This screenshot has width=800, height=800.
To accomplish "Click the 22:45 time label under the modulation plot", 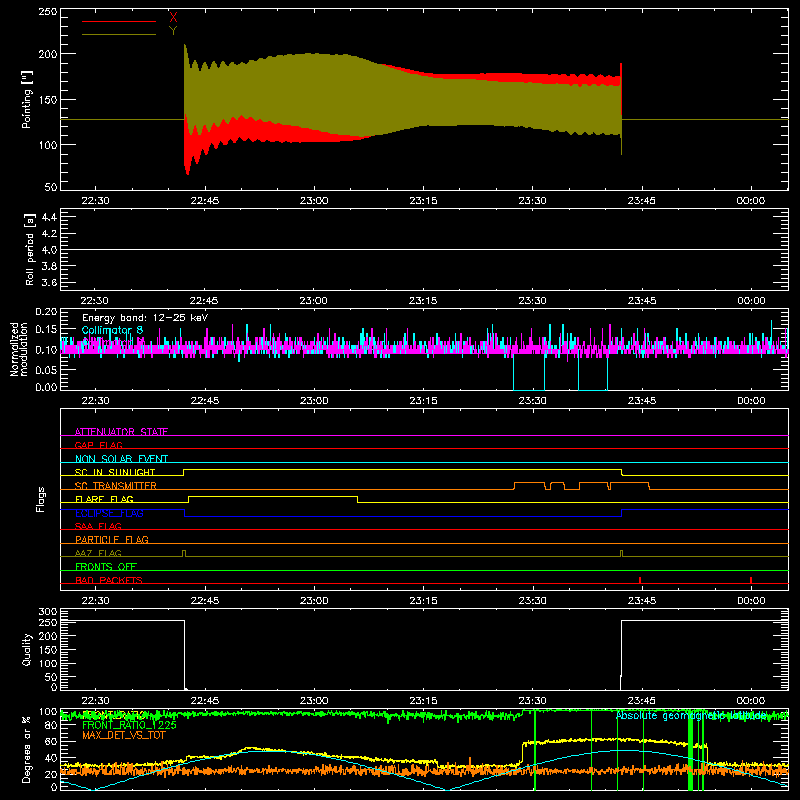I will [x=205, y=401].
